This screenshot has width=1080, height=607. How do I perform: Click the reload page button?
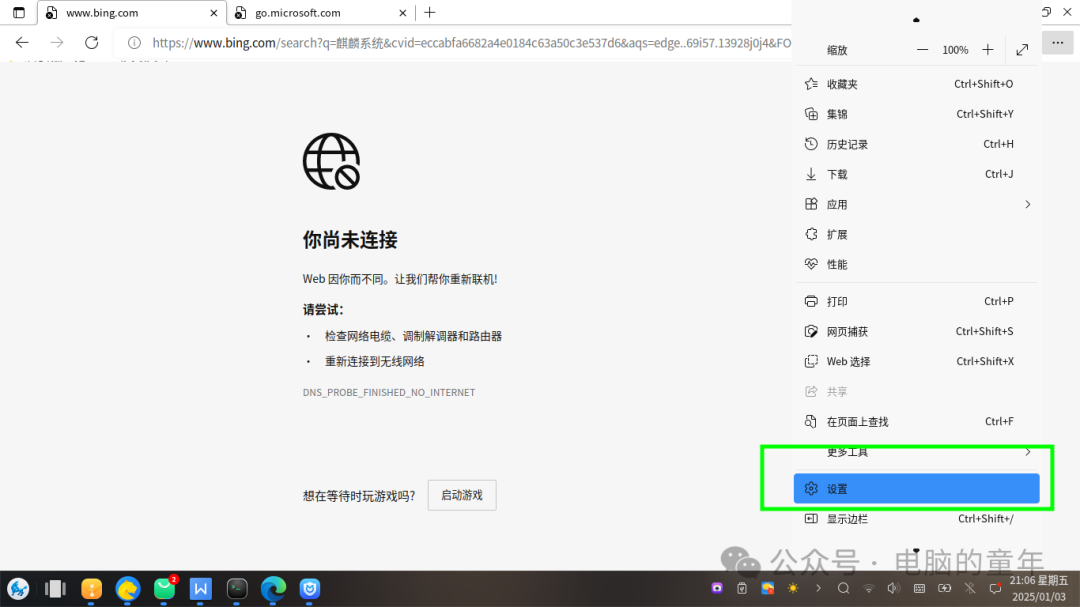91,43
